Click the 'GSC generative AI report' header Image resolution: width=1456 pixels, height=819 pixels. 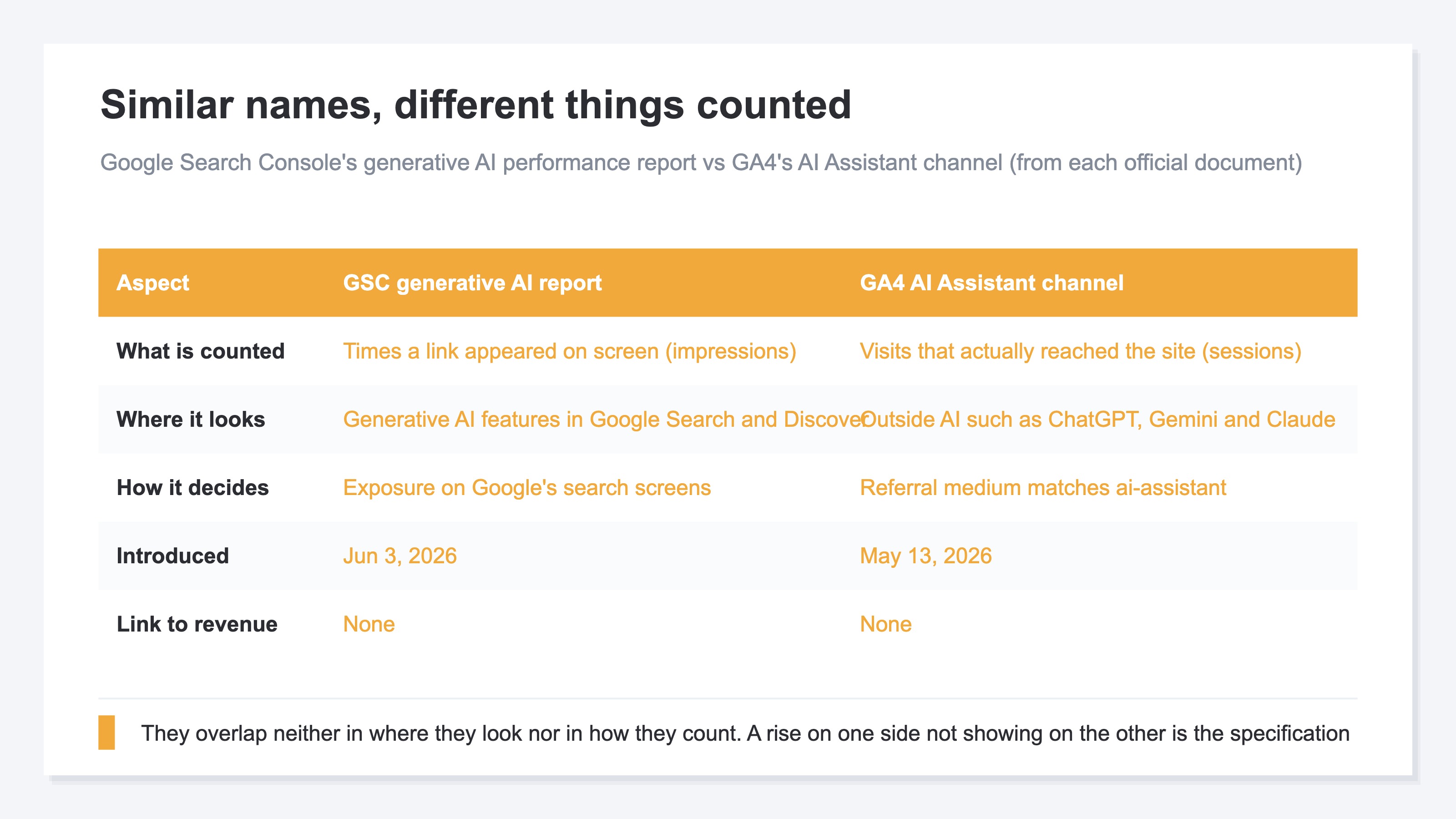point(472,283)
